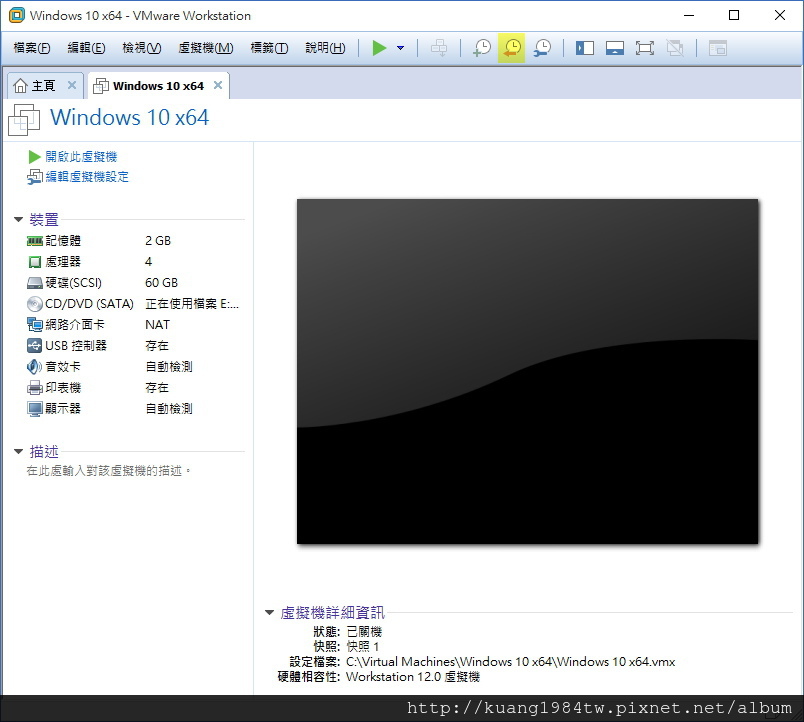Image resolution: width=804 pixels, height=722 pixels.
Task: Open the 標籤(T) menu
Action: tap(269, 48)
